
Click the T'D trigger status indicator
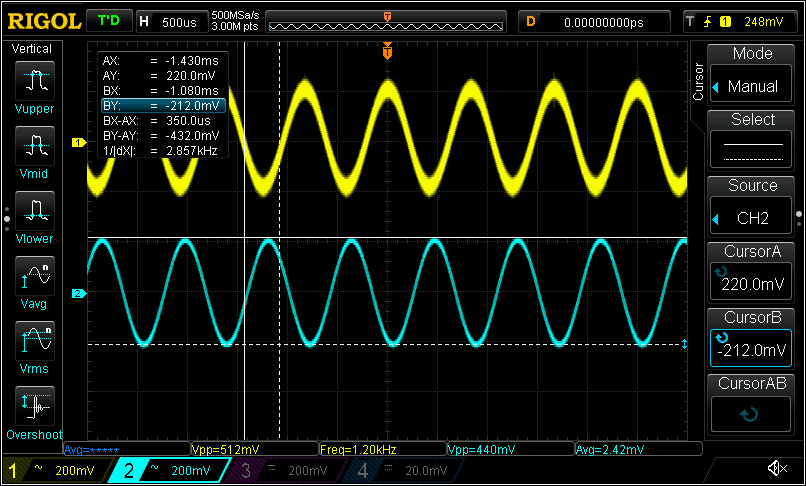108,21
